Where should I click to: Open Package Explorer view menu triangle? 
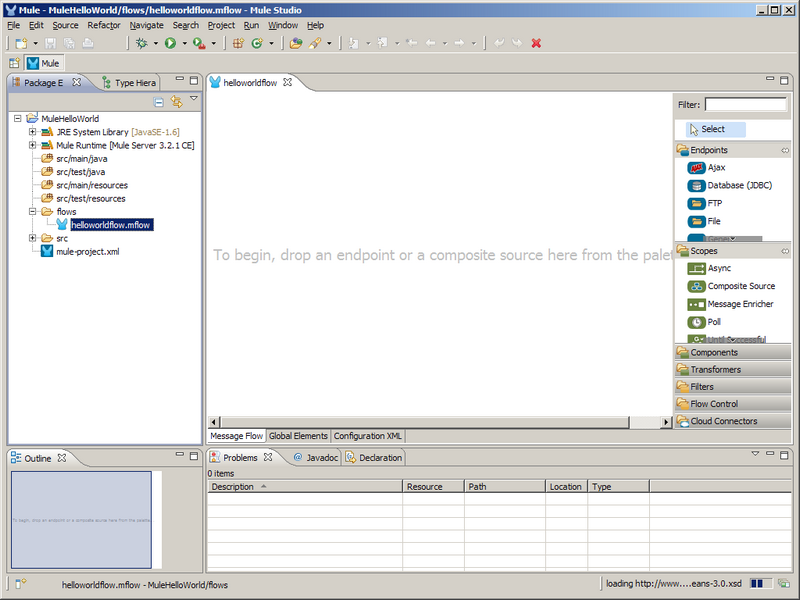point(194,98)
